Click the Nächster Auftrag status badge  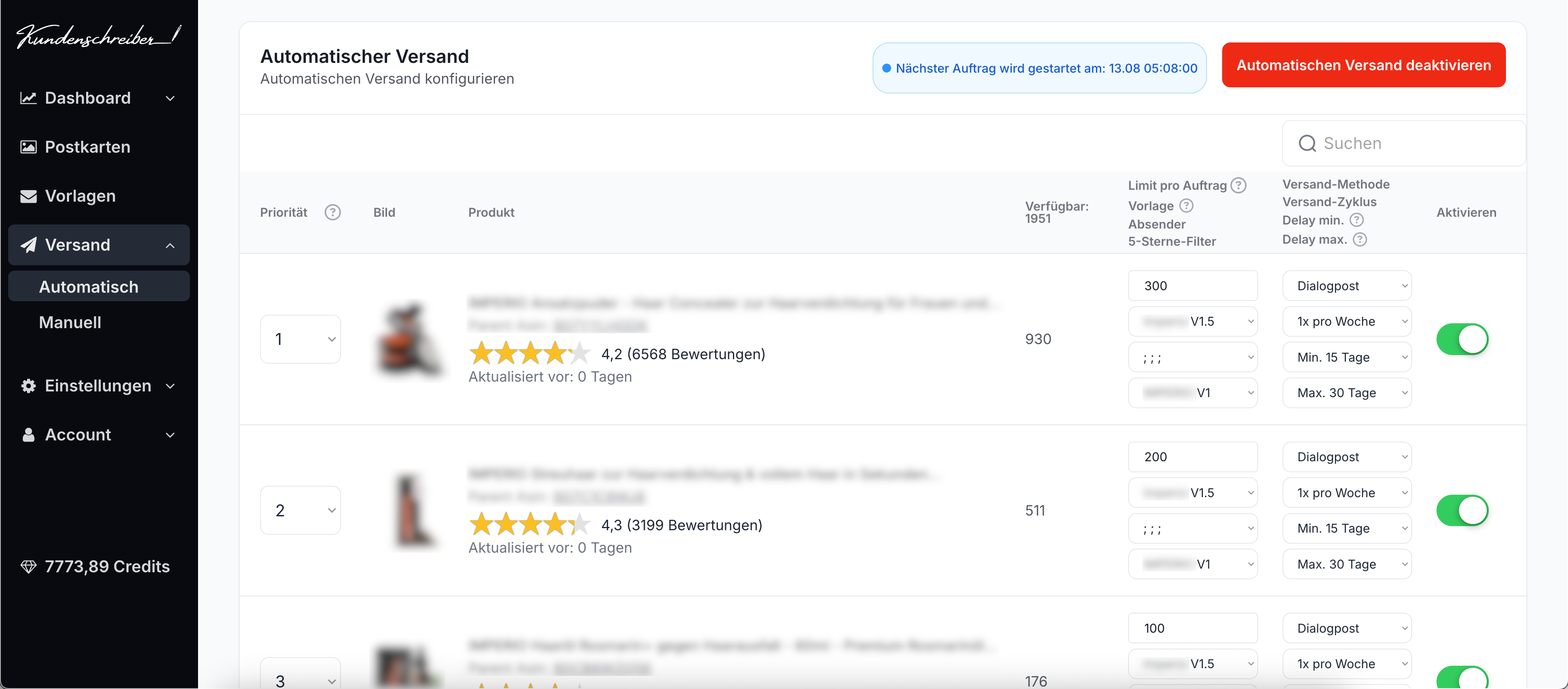[x=1040, y=68]
